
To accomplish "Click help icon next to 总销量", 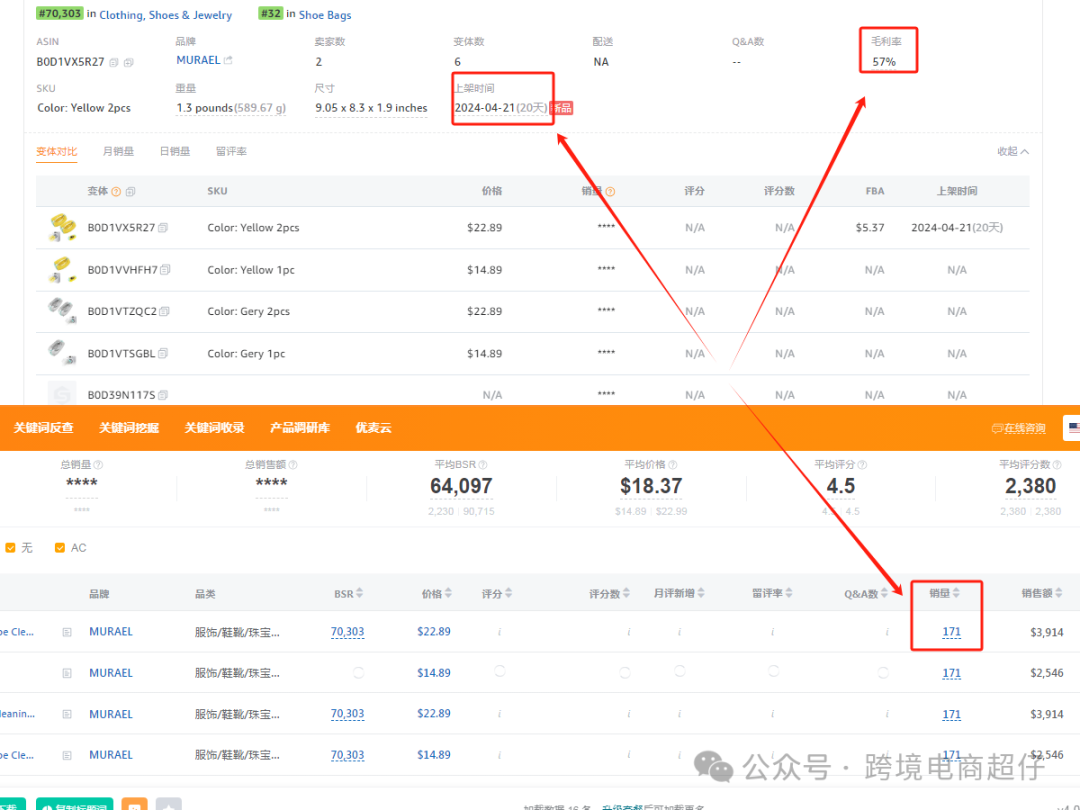I will pyautogui.click(x=98, y=465).
